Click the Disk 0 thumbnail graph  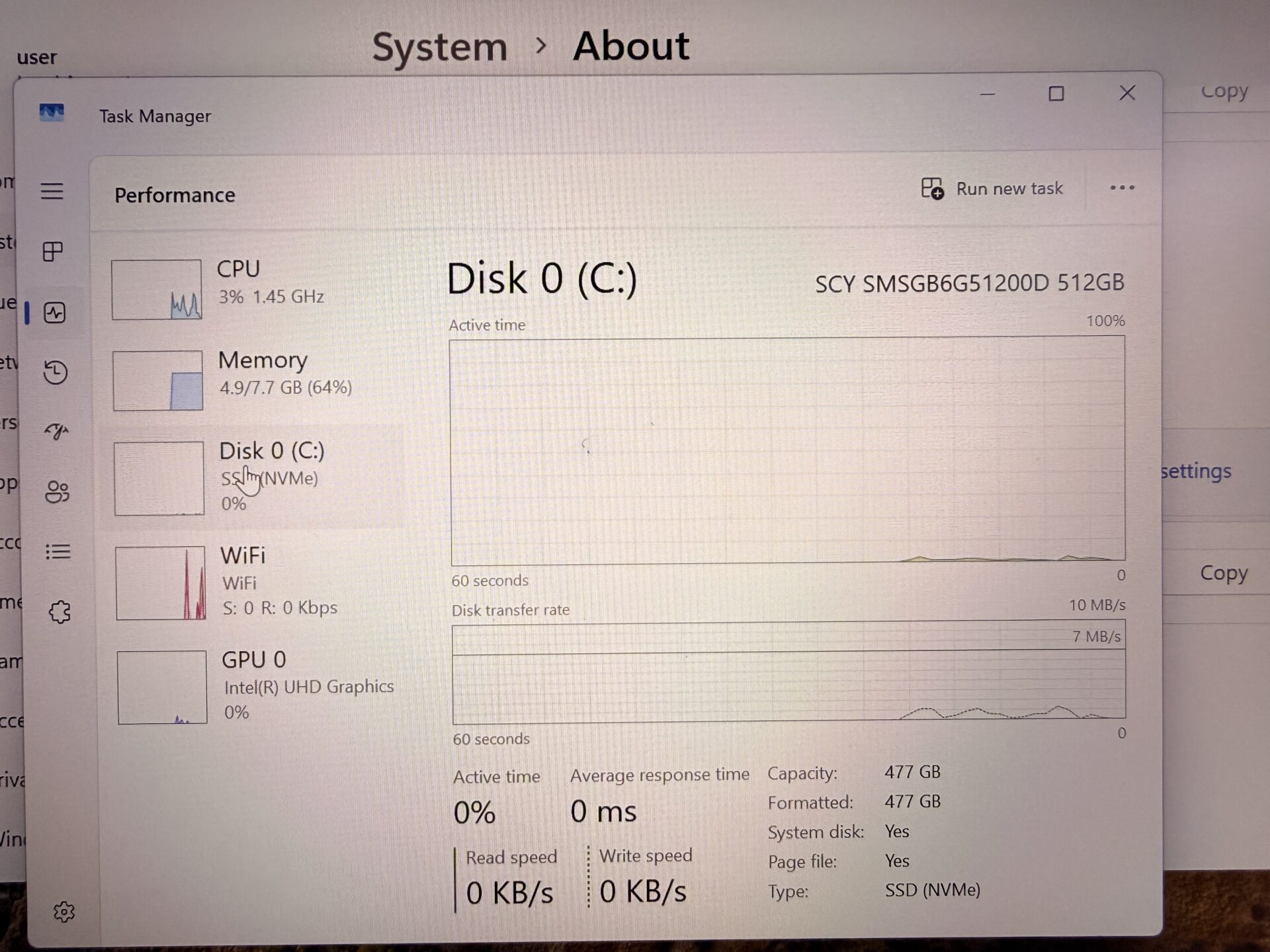click(x=159, y=478)
